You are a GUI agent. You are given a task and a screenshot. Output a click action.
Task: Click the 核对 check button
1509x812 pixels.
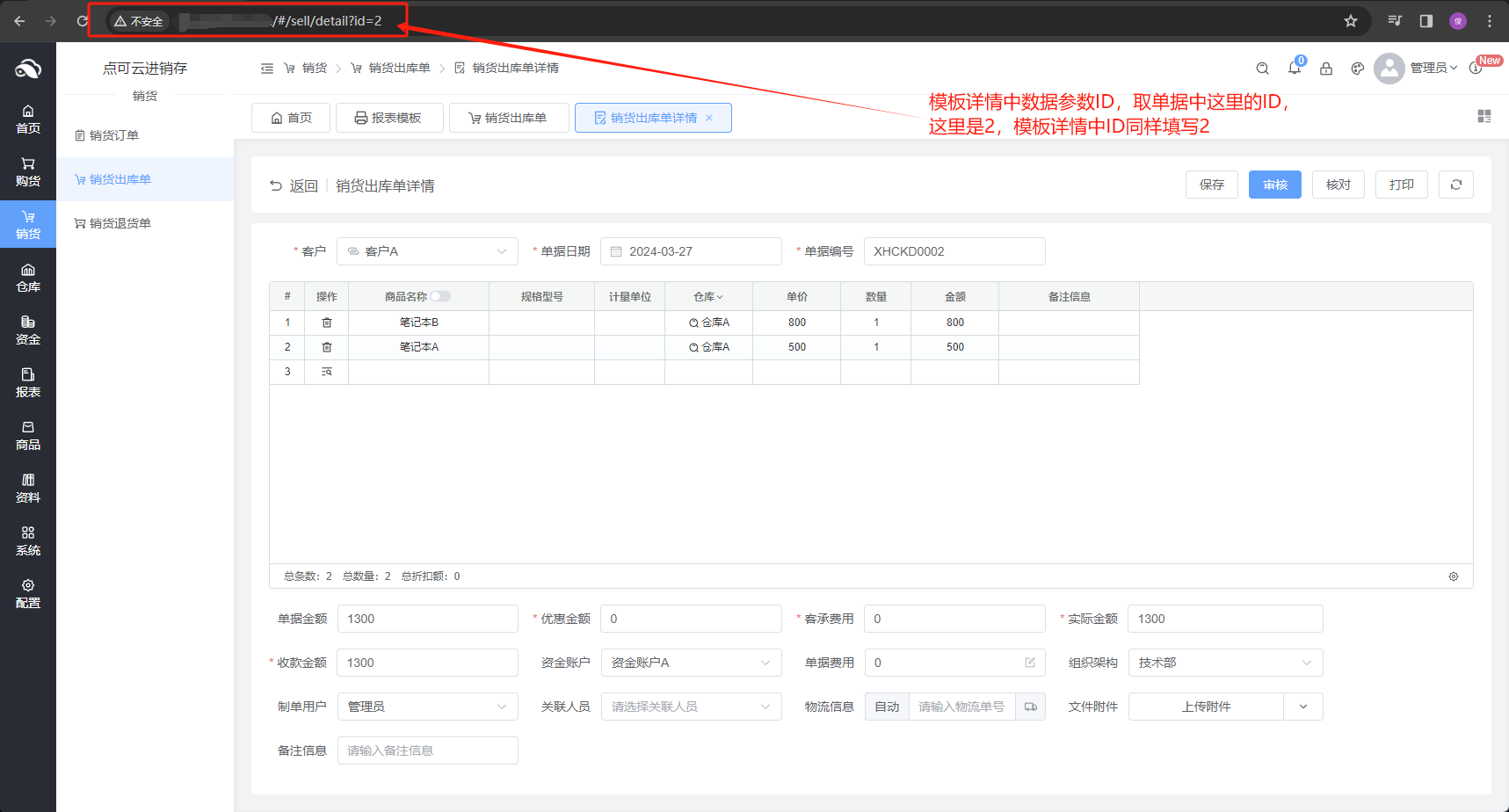[x=1339, y=185]
